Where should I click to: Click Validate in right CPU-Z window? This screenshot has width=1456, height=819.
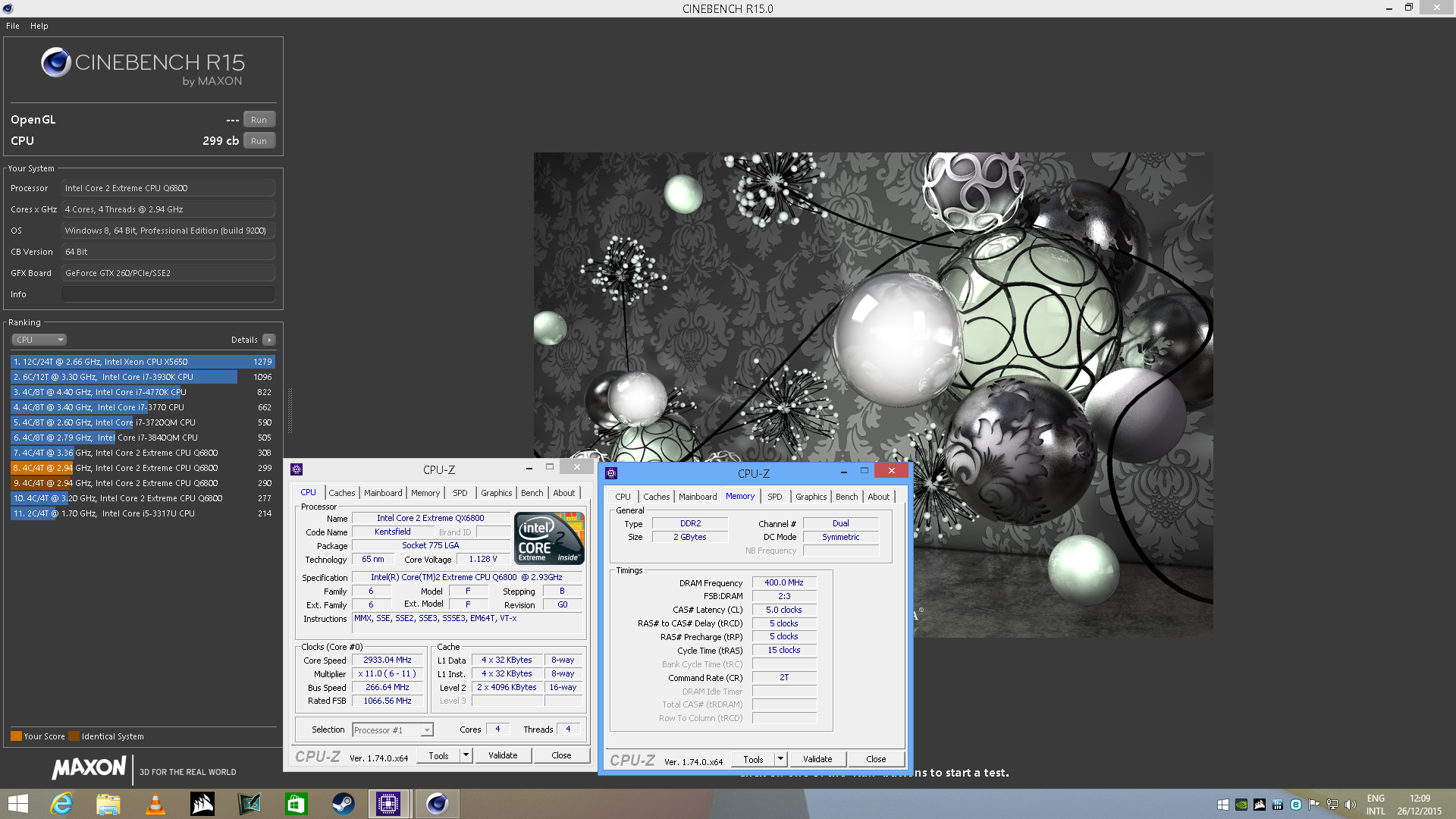(817, 759)
